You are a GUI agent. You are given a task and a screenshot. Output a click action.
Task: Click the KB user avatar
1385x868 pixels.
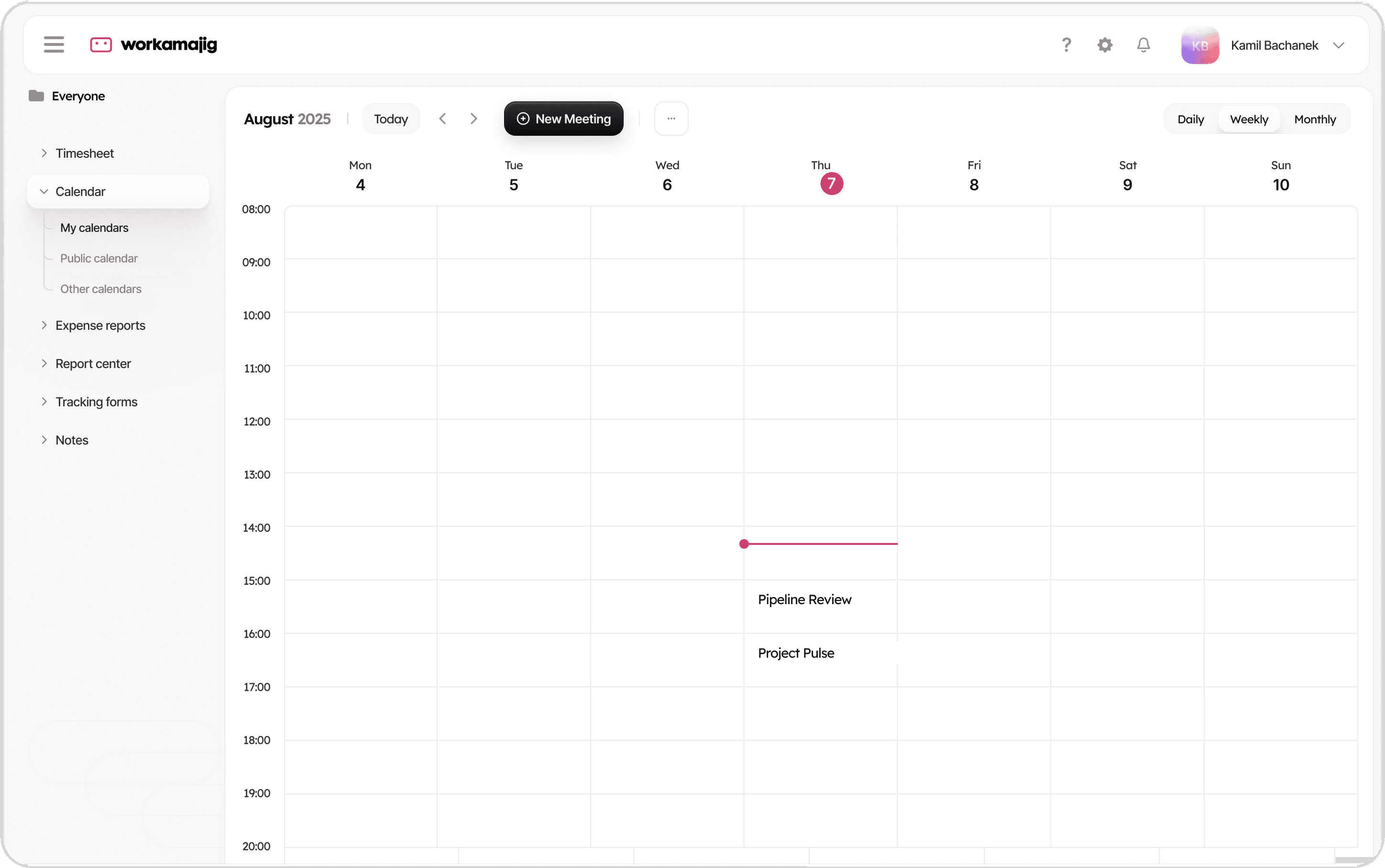tap(1199, 45)
